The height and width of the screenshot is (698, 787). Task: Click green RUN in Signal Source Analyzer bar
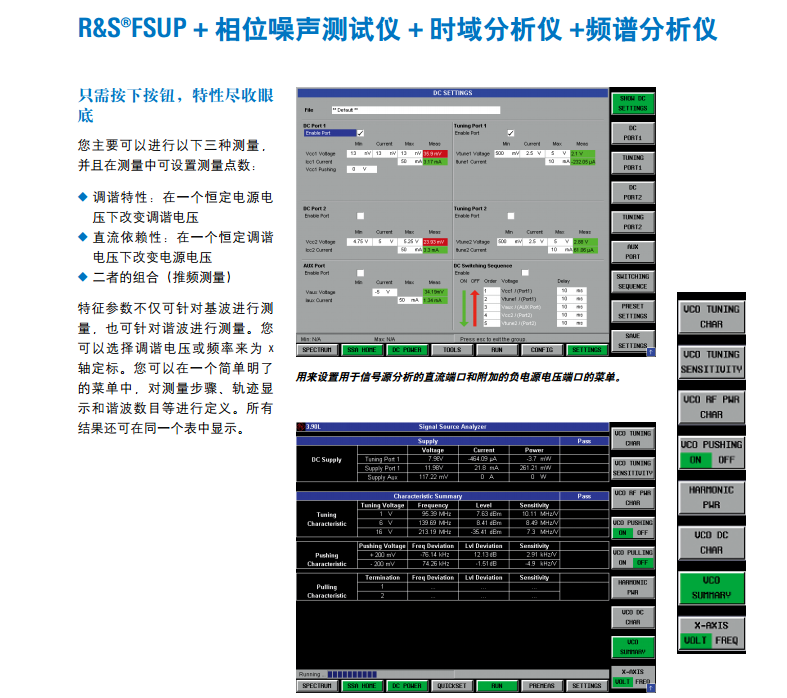tap(496, 686)
